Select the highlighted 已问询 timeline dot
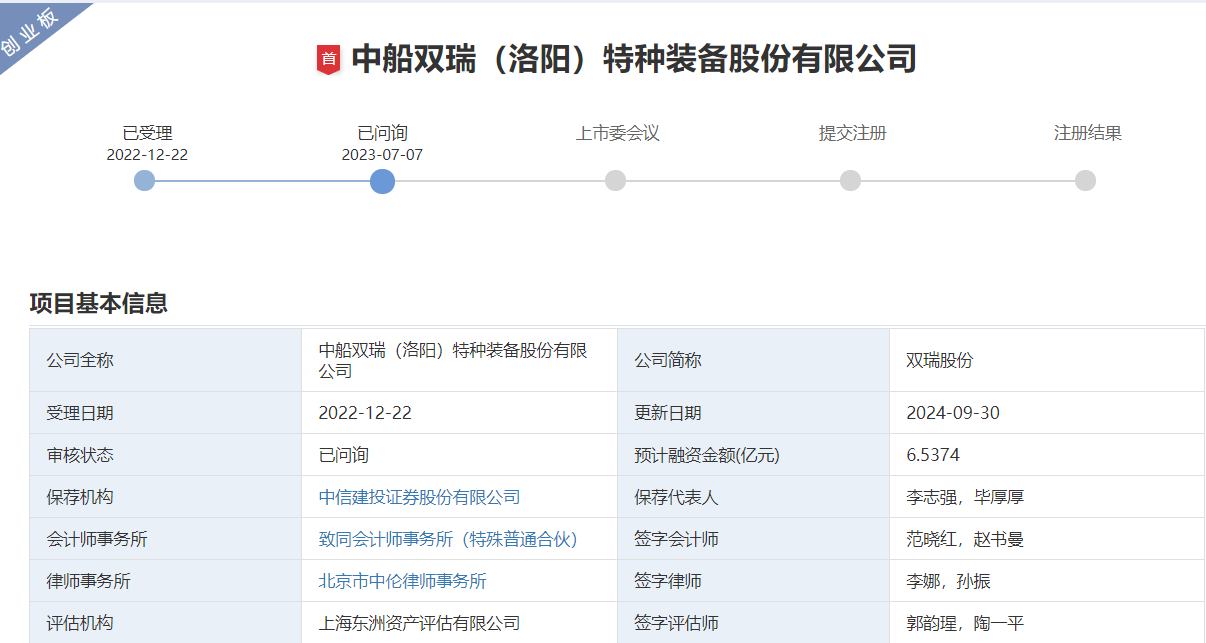1206x643 pixels. click(382, 181)
